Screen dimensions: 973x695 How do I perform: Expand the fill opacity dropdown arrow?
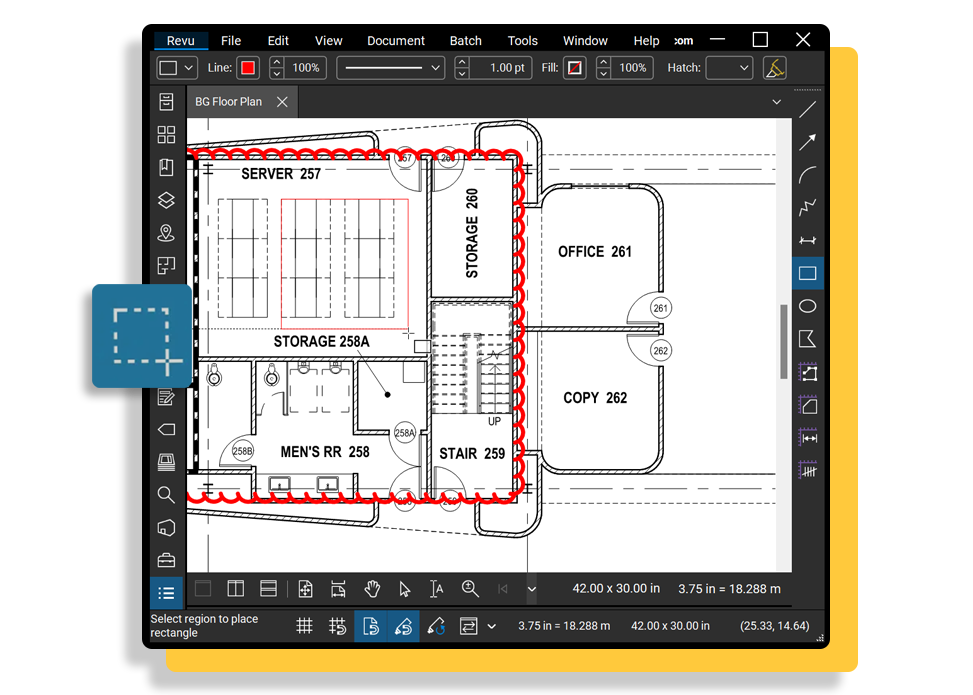[601, 68]
